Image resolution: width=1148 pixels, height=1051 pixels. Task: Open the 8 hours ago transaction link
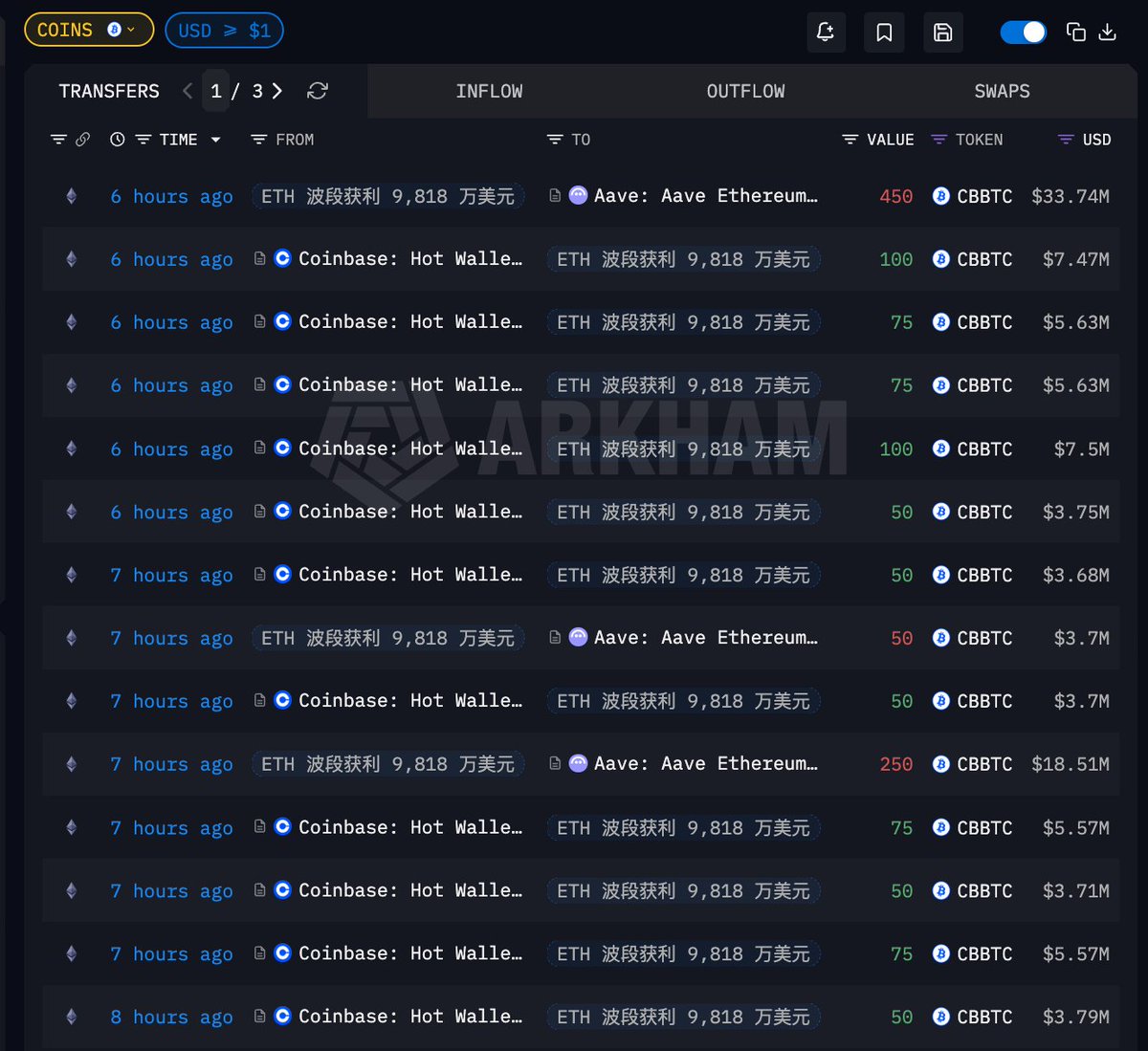tap(171, 1017)
